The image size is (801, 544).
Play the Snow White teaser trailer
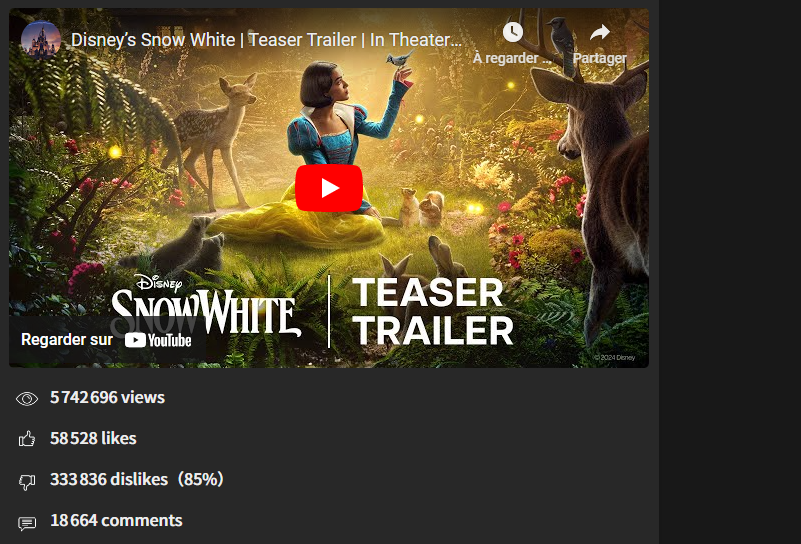coord(329,188)
